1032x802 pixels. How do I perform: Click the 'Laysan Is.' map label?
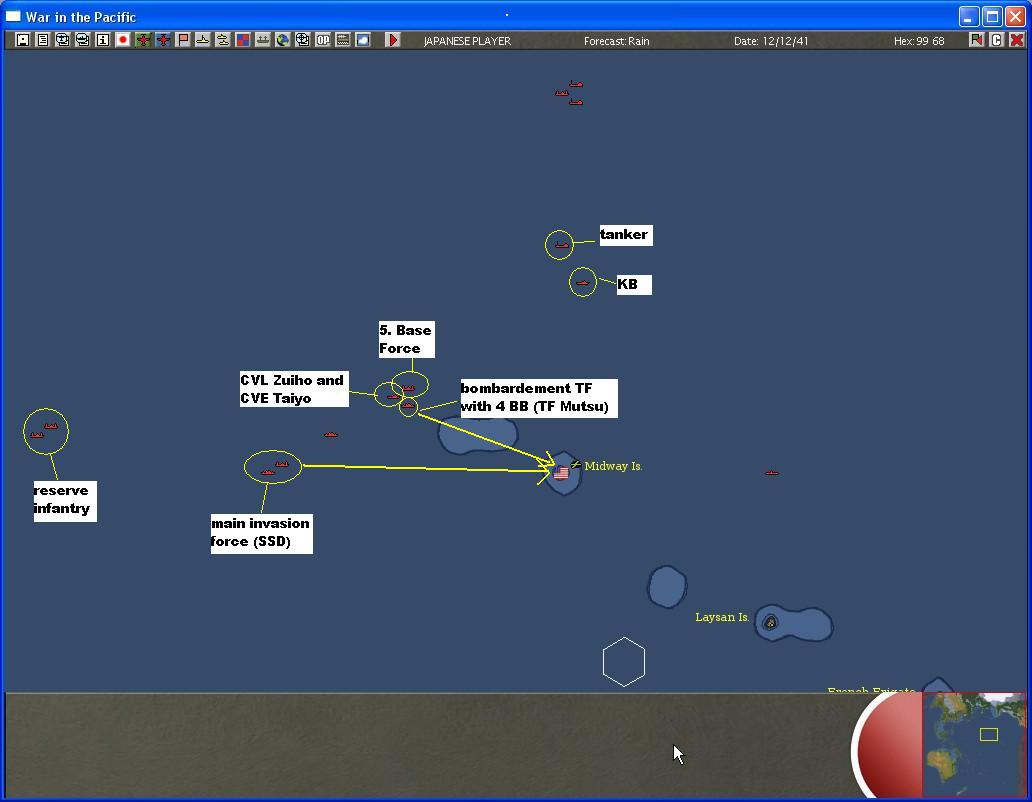[722, 617]
